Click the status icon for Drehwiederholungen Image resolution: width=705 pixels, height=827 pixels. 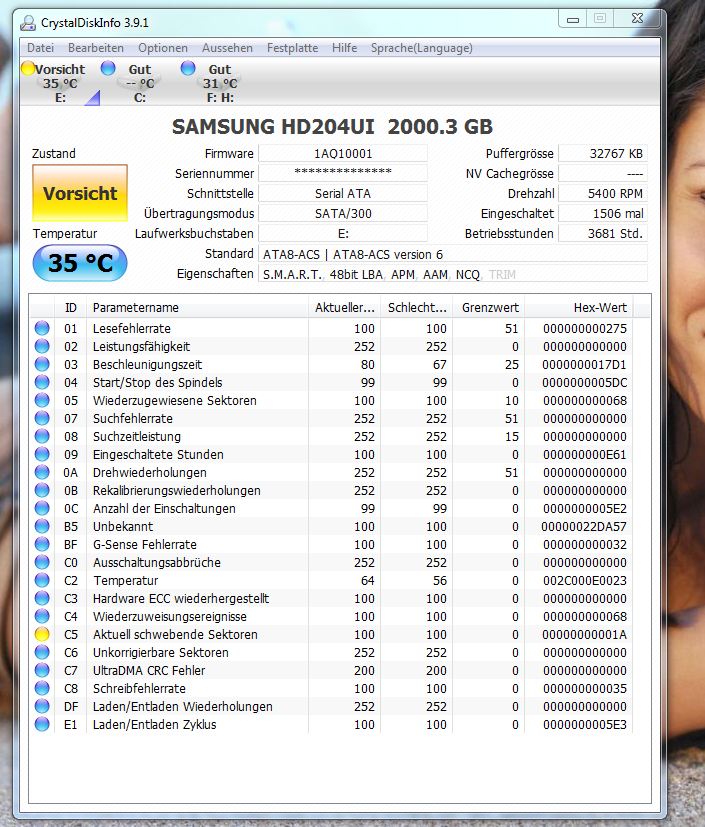pyautogui.click(x=42, y=472)
